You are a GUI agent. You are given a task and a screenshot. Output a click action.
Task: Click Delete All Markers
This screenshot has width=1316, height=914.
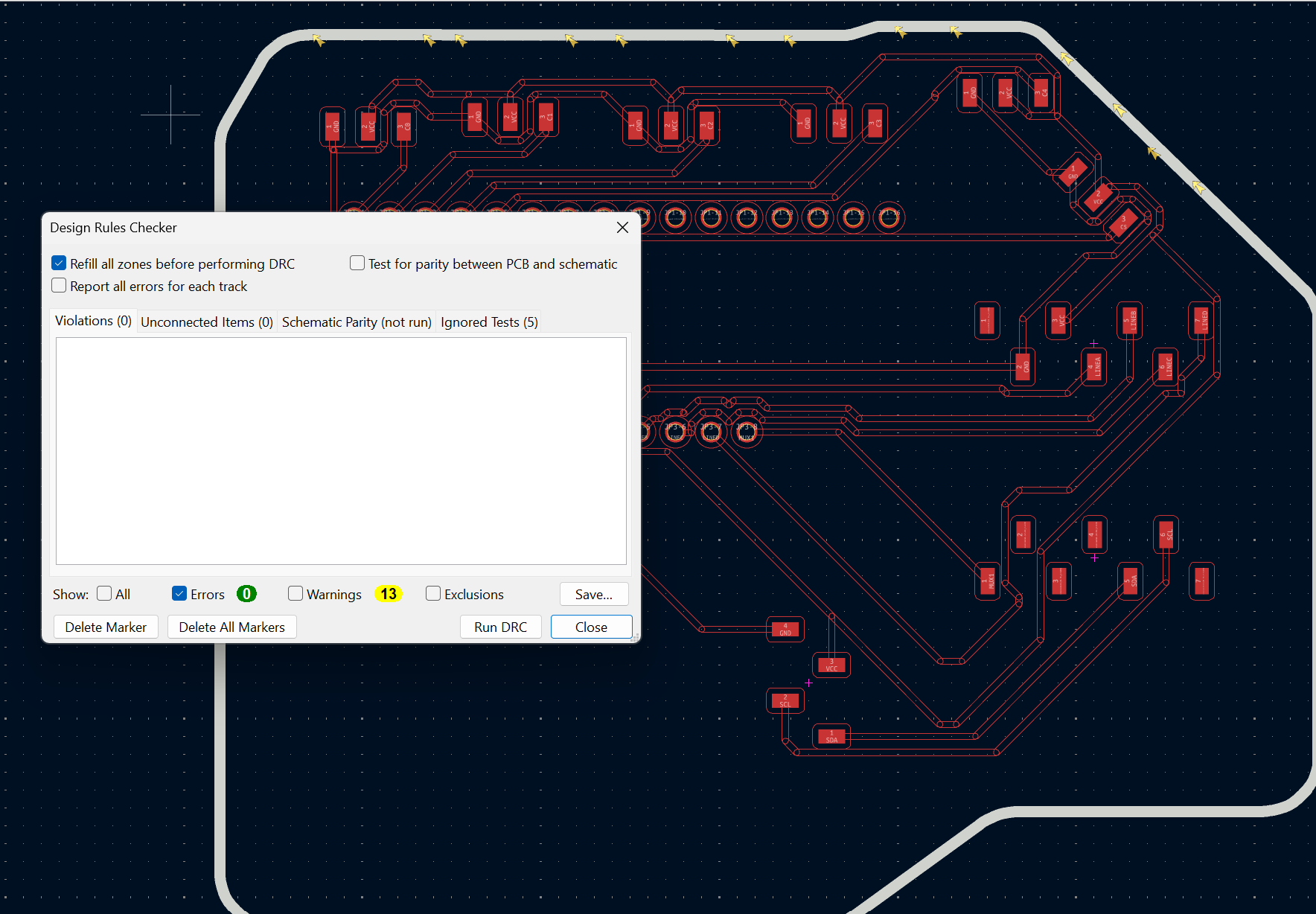231,627
